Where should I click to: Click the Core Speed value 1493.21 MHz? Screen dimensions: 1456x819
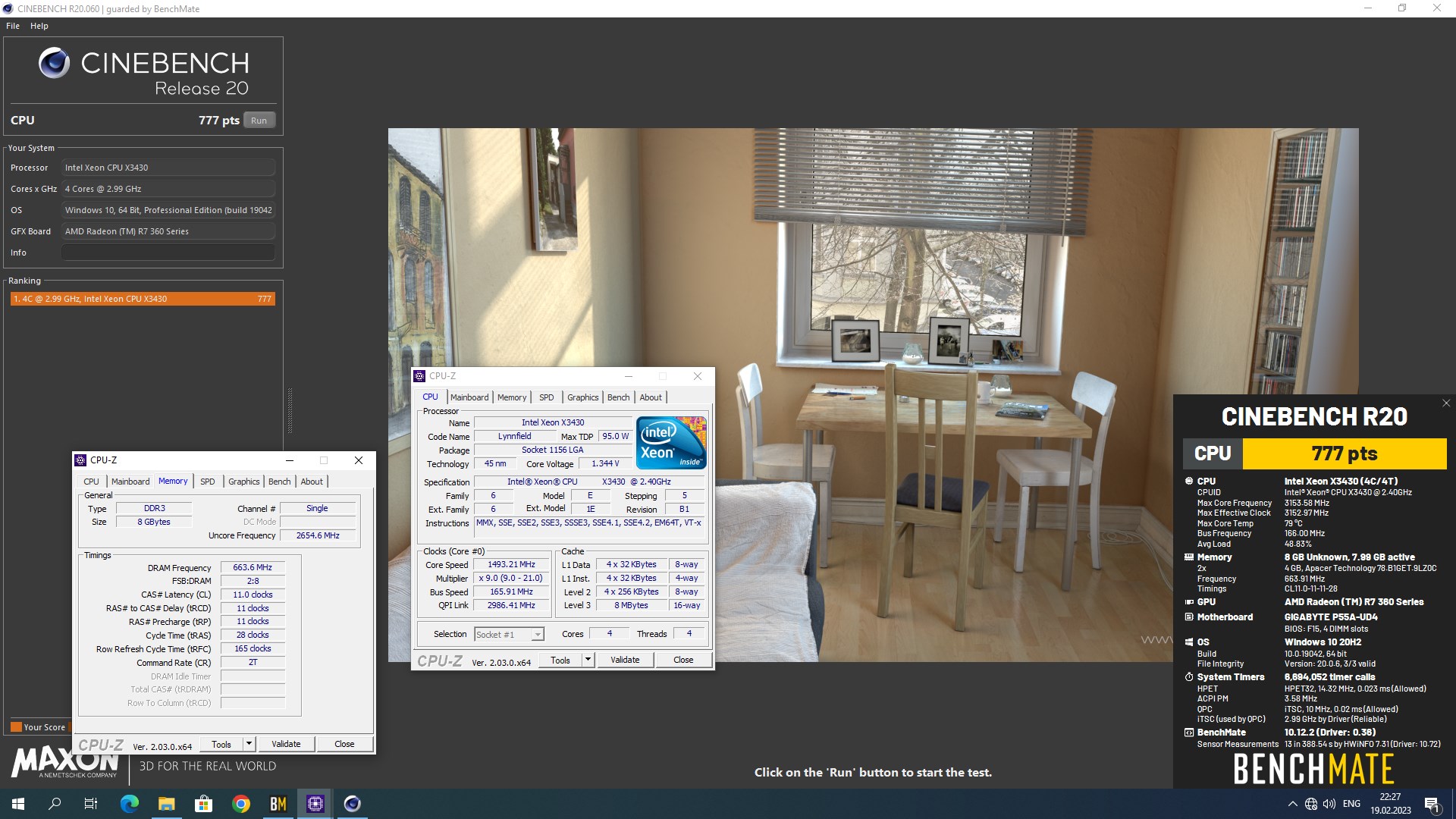(x=511, y=565)
